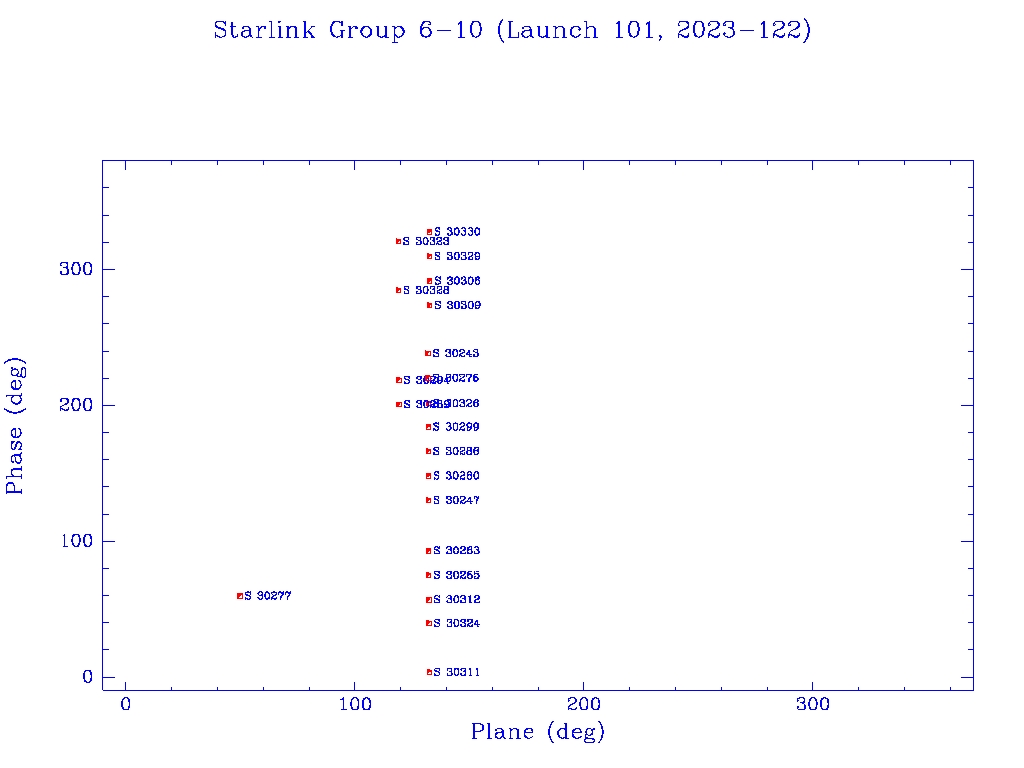
Task: Select the red marker for S 30299
Action: point(429,427)
